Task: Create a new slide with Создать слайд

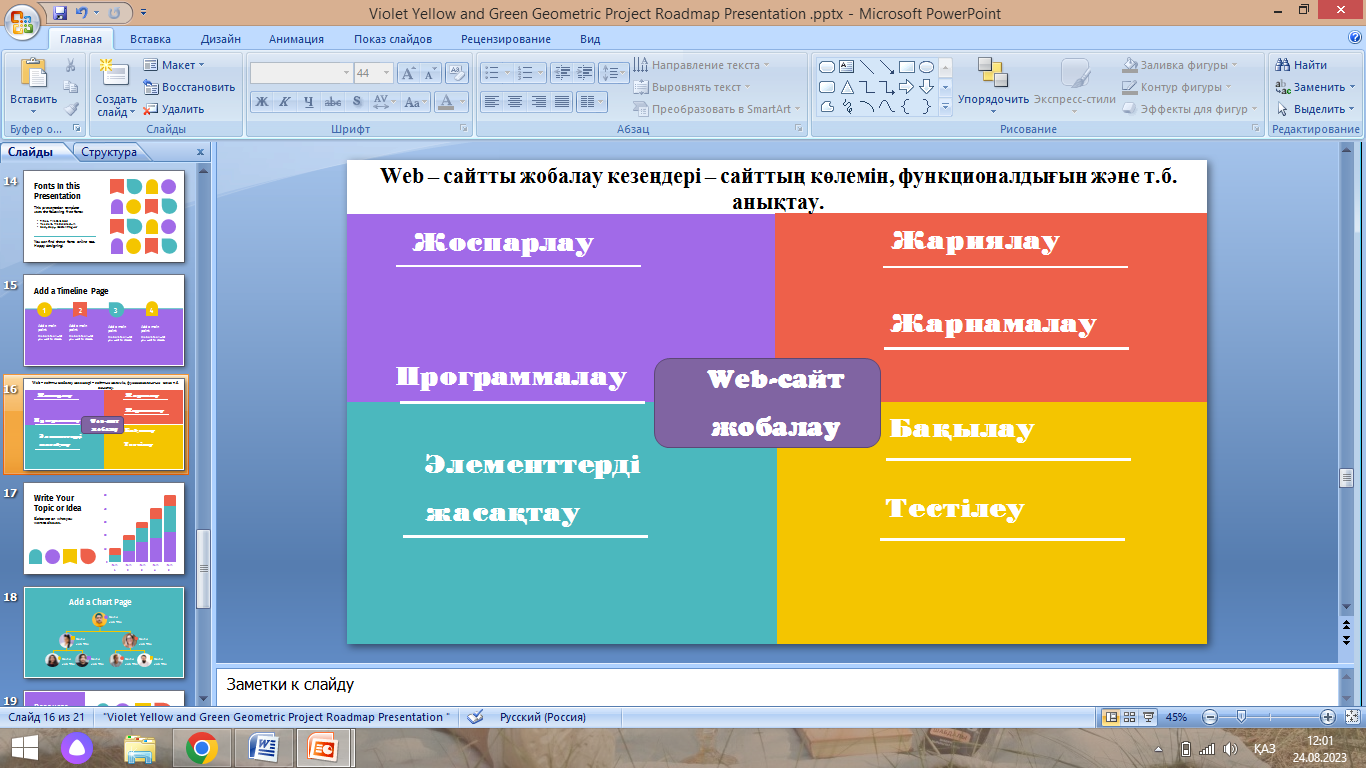Action: pyautogui.click(x=116, y=87)
